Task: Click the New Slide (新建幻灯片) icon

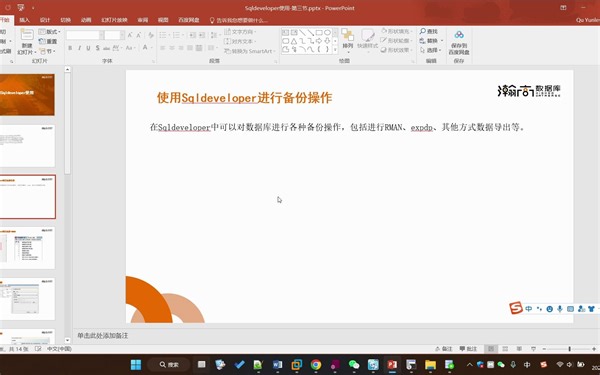Action: 27,35
